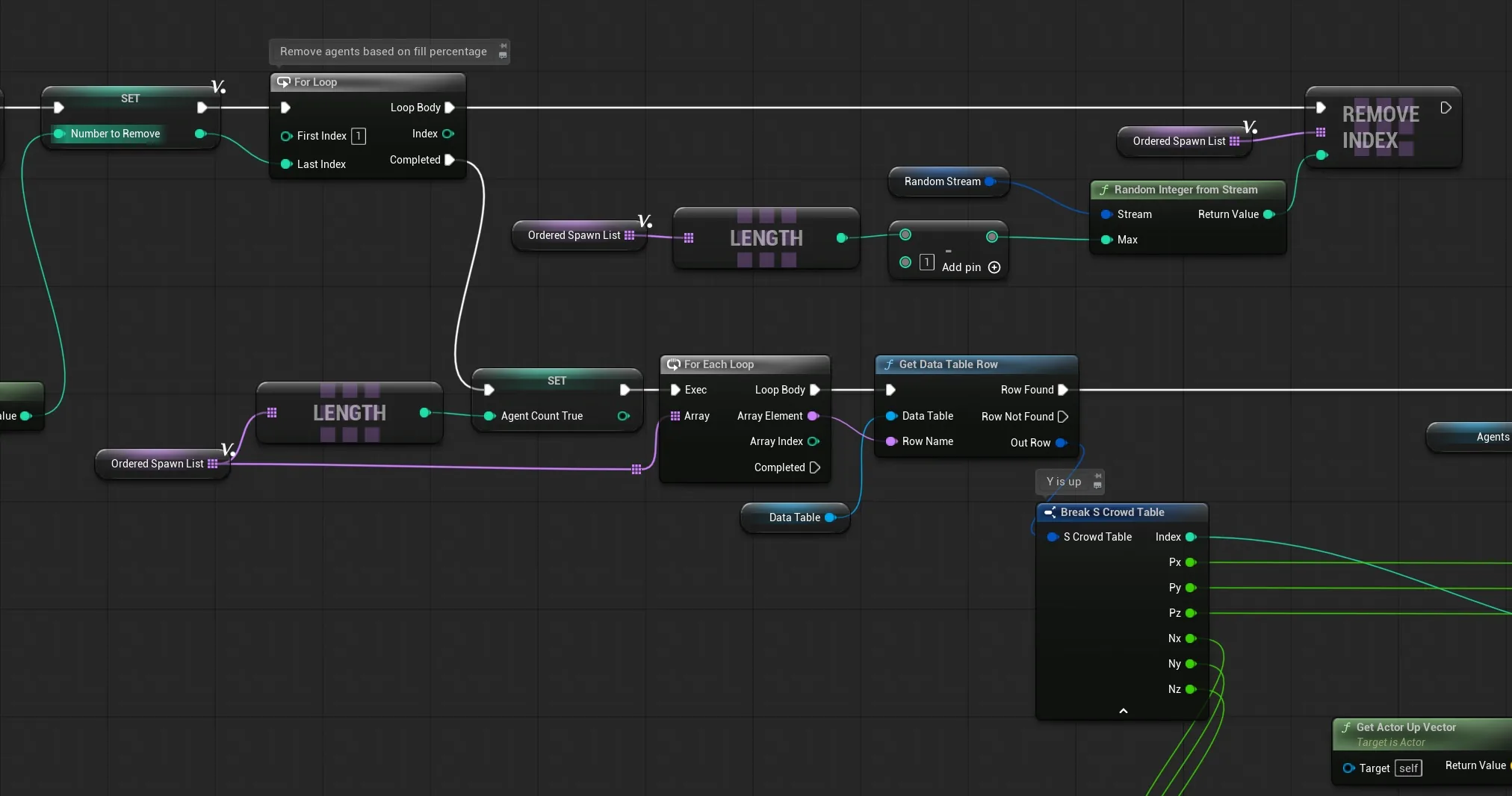The height and width of the screenshot is (796, 1512).
Task: Click the For Loop's Completed exec pin
Action: click(450, 160)
